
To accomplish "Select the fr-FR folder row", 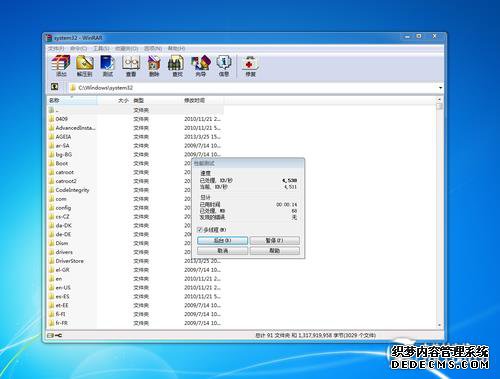I will coord(135,323).
